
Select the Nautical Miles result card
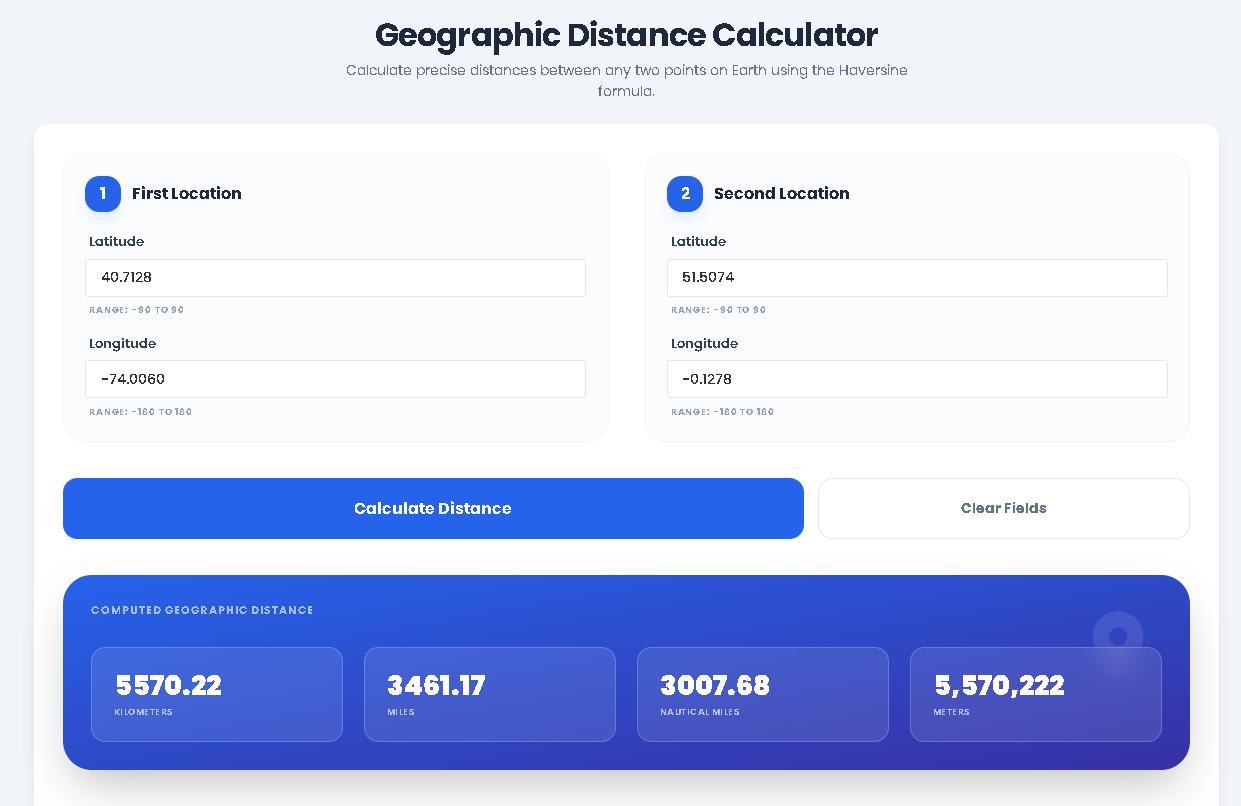coord(762,694)
